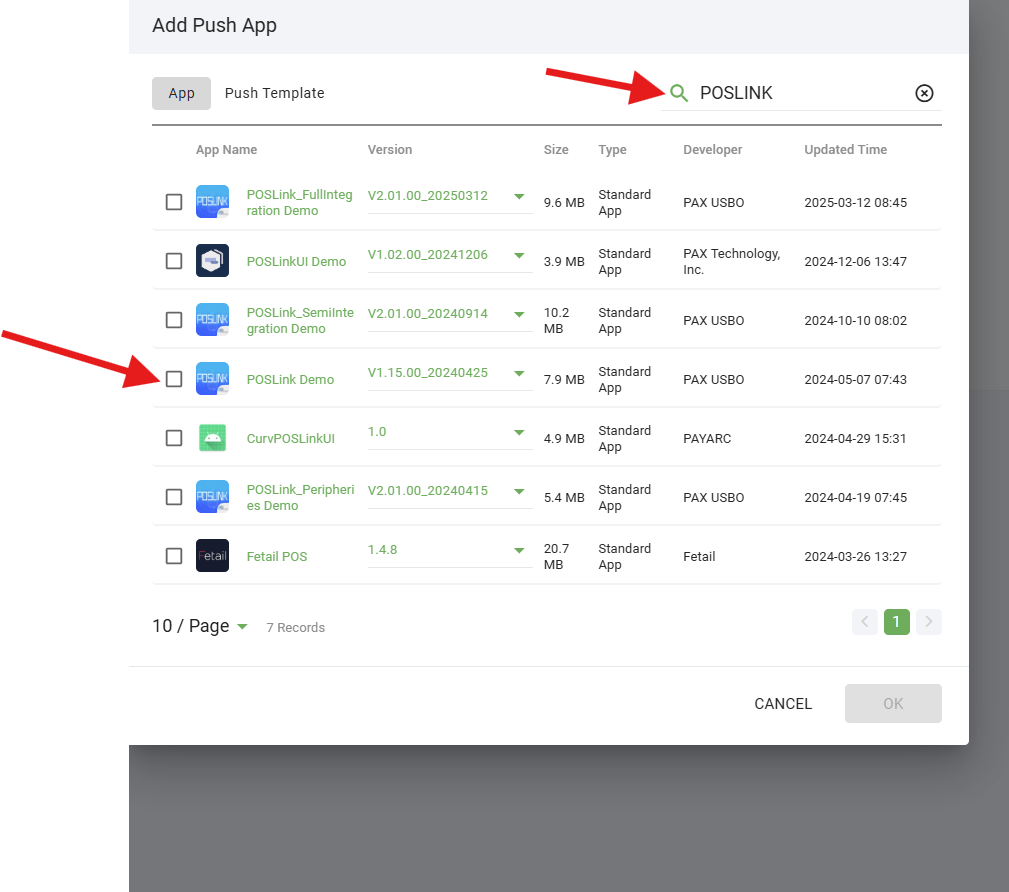Open the Fetail POS name link

click(277, 557)
